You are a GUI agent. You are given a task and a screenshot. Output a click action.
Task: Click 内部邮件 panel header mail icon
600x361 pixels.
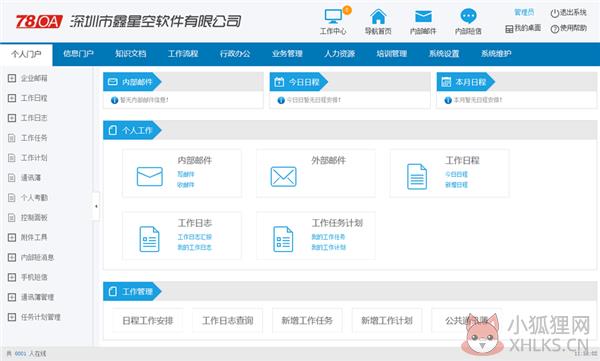click(112, 82)
